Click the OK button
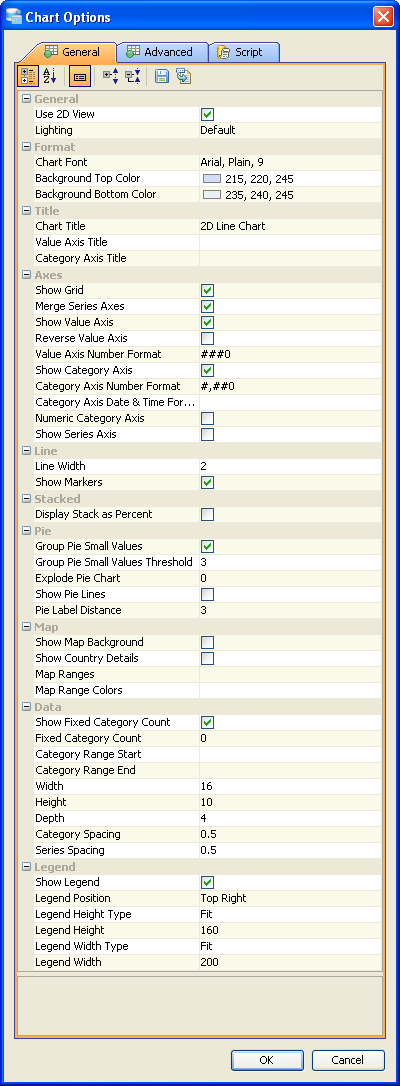The height and width of the screenshot is (1086, 400). coord(267,1060)
